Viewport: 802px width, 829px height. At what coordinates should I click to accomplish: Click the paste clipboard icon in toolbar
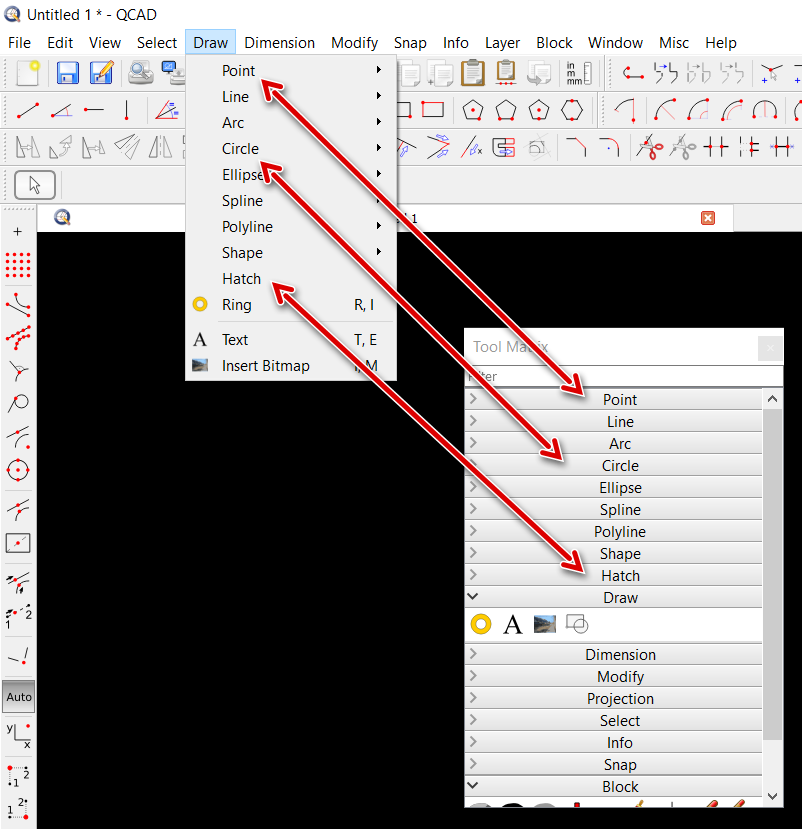tap(473, 72)
